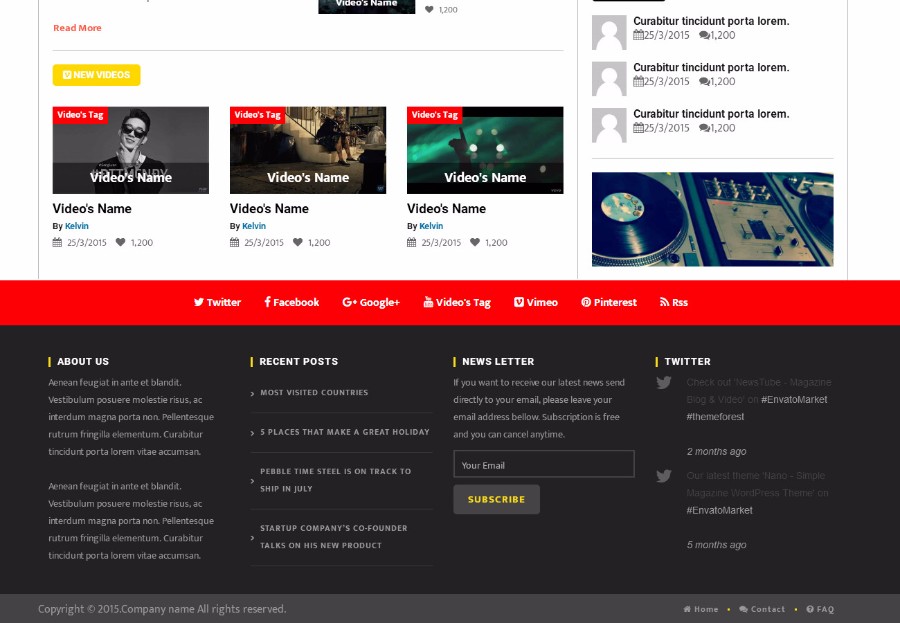Open the Vimeo link in social bar
This screenshot has width=900, height=623.
point(536,302)
